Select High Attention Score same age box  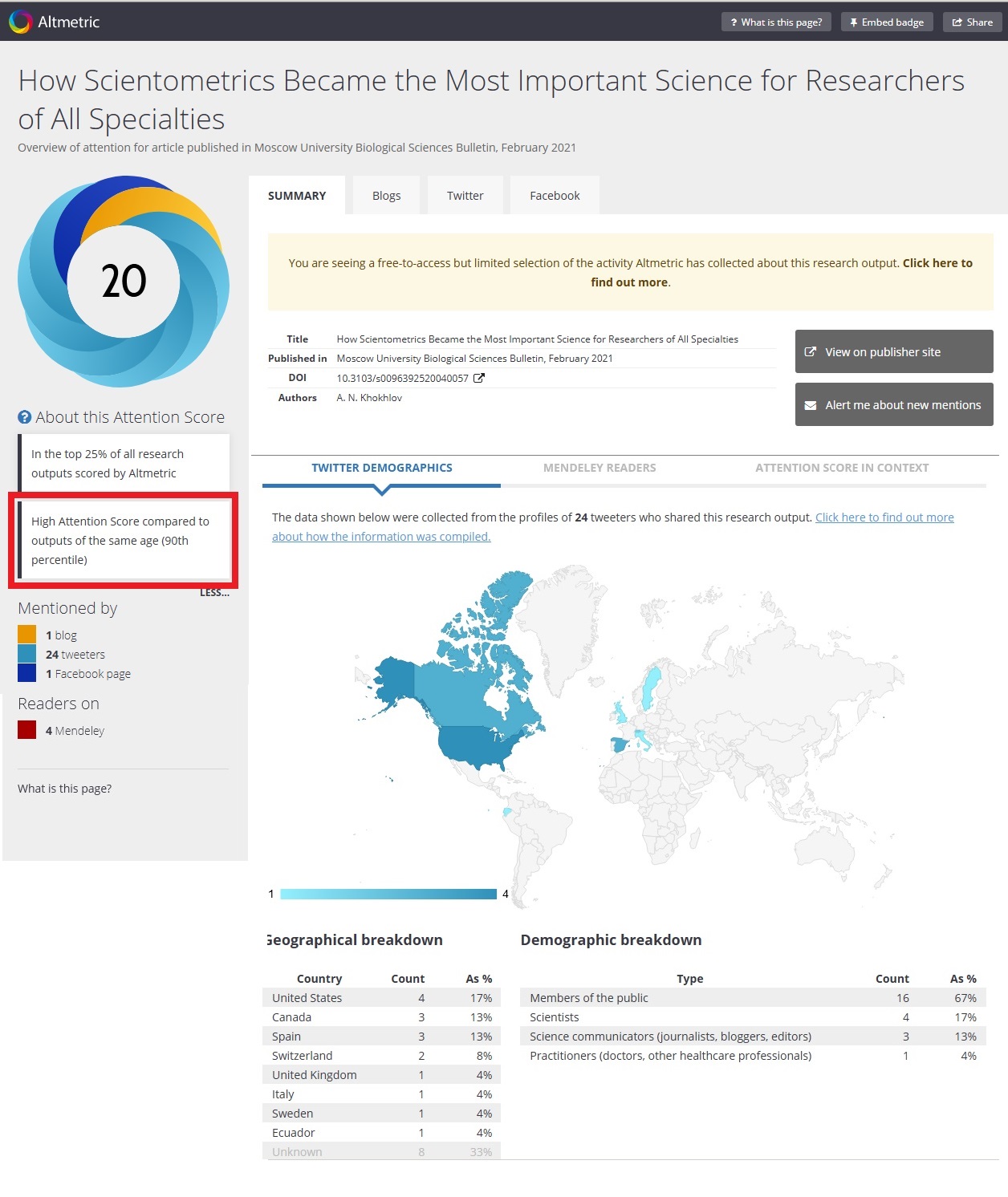[x=124, y=541]
